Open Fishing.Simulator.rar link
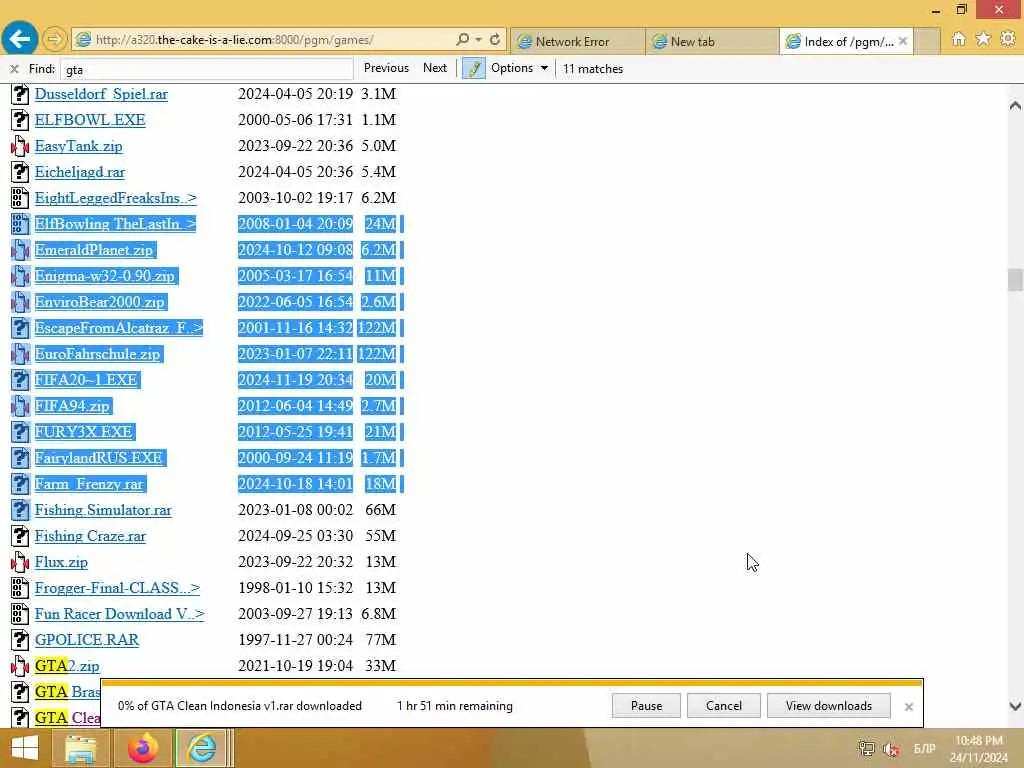 point(103,510)
